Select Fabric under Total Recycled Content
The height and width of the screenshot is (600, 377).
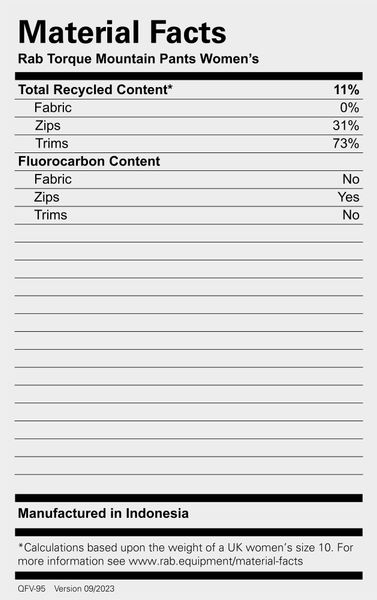(x=53, y=108)
